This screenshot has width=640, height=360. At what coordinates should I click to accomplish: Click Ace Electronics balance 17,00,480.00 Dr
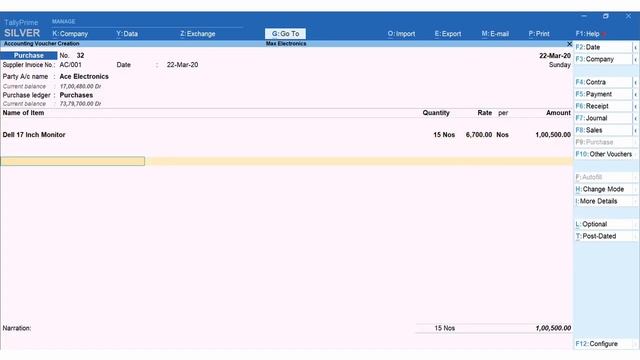80,87
